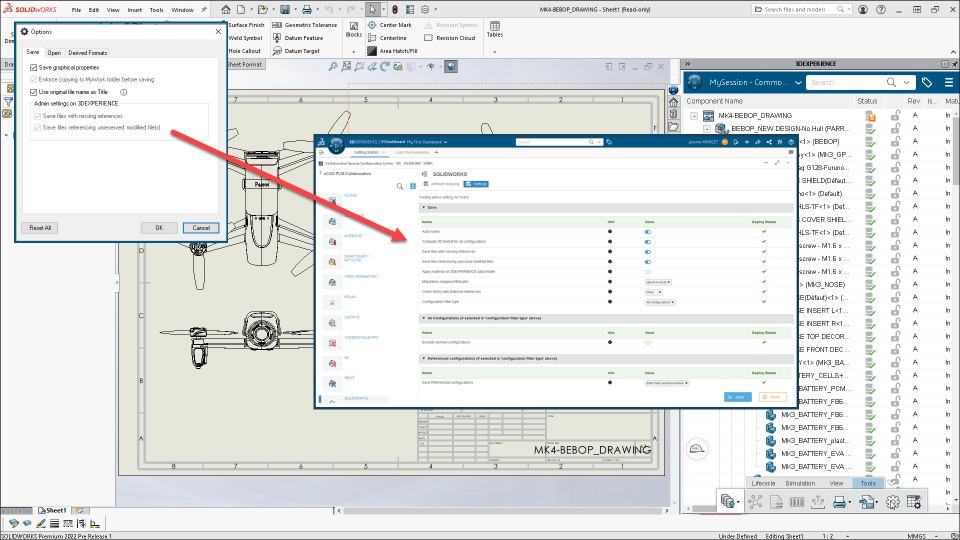Click the info icon beside Use original file name
This screenshot has width=960, height=540.
coord(123,92)
